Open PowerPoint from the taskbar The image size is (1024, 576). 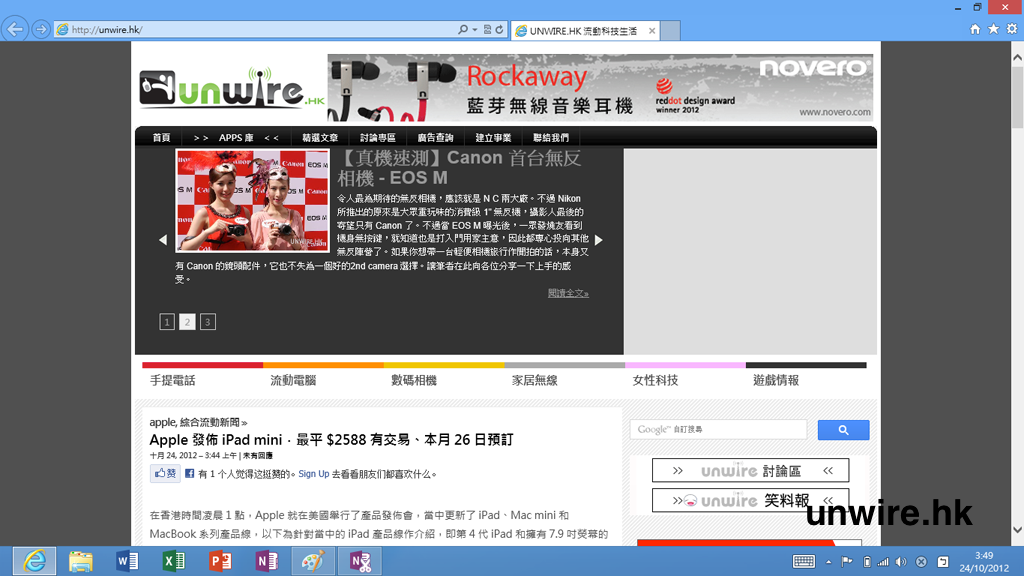(x=220, y=561)
